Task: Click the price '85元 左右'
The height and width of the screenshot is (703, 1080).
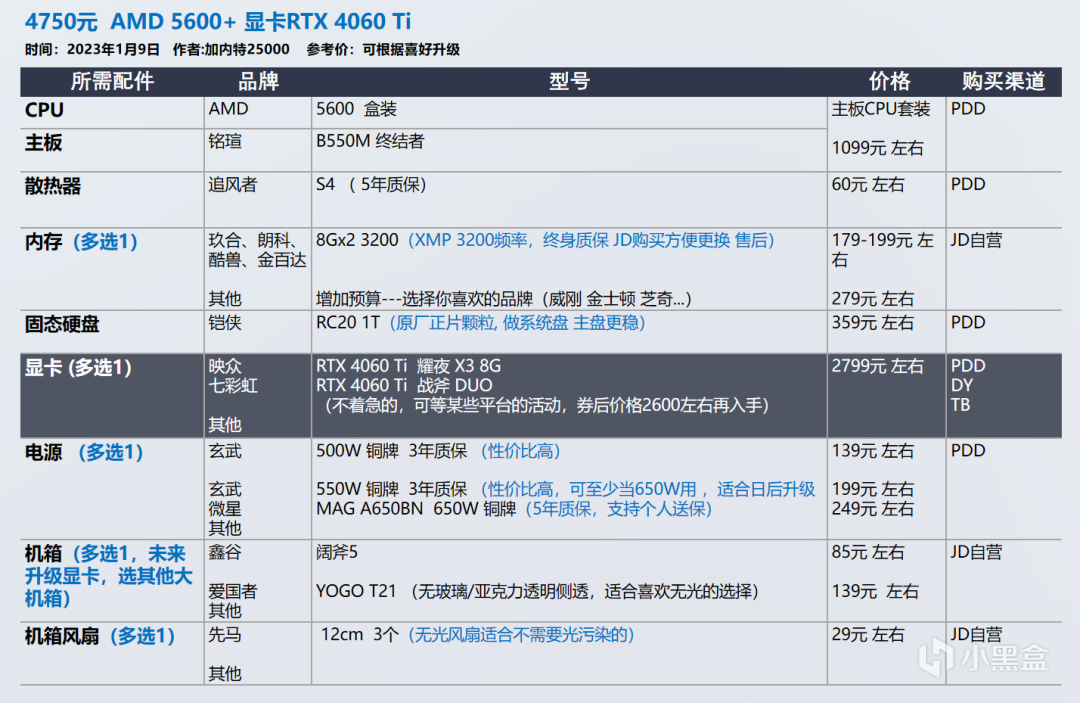Action: (868, 552)
